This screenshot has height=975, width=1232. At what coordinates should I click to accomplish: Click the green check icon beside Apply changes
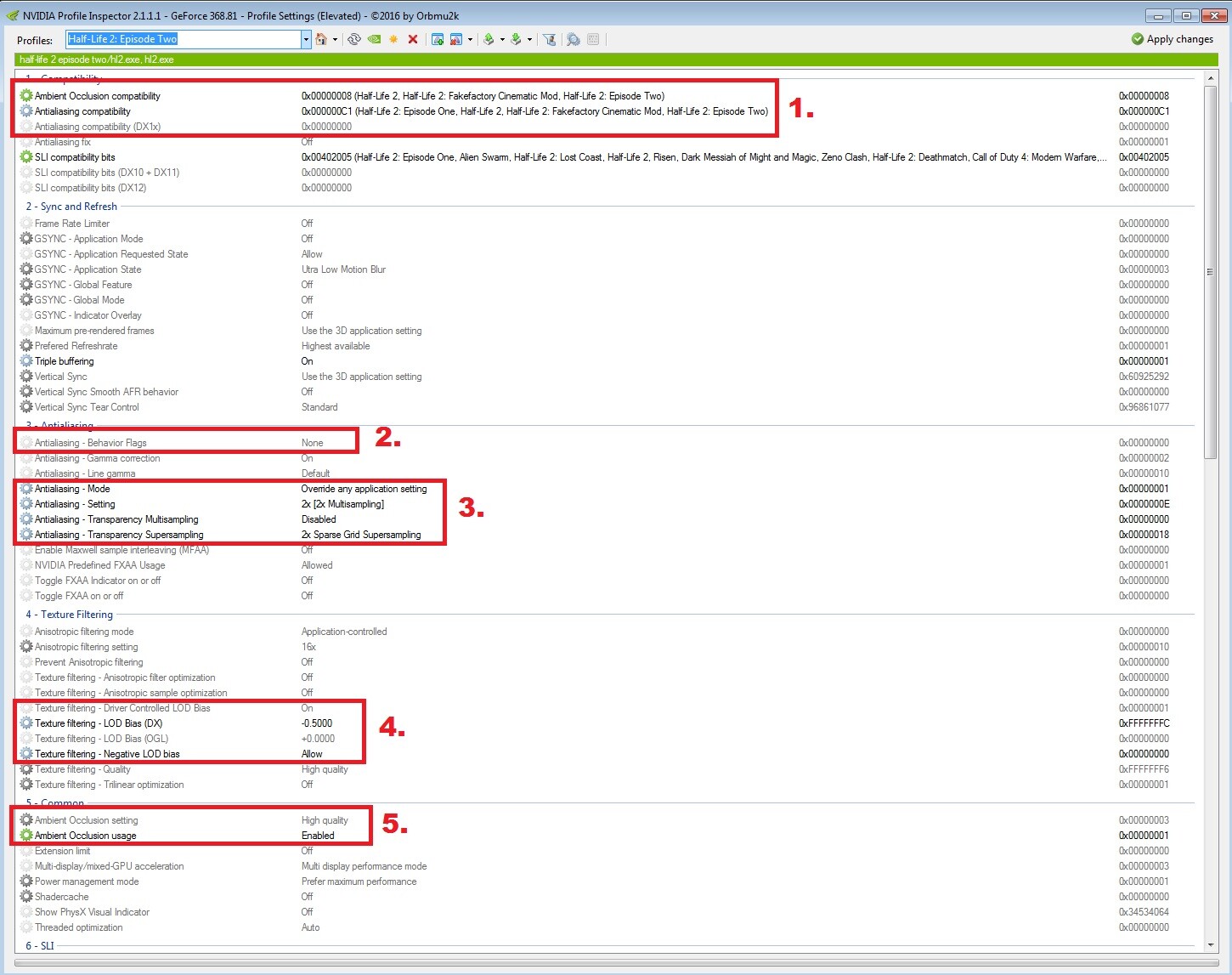coord(1138,39)
